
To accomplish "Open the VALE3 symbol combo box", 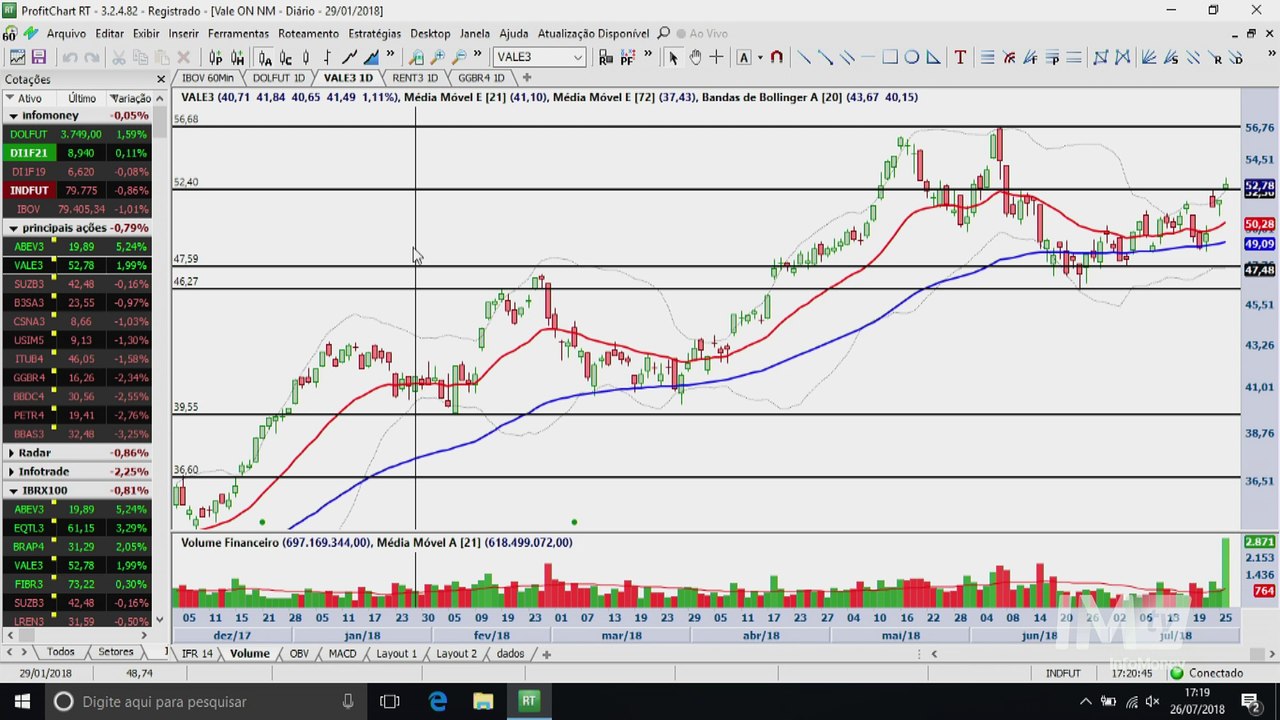I will 538,57.
